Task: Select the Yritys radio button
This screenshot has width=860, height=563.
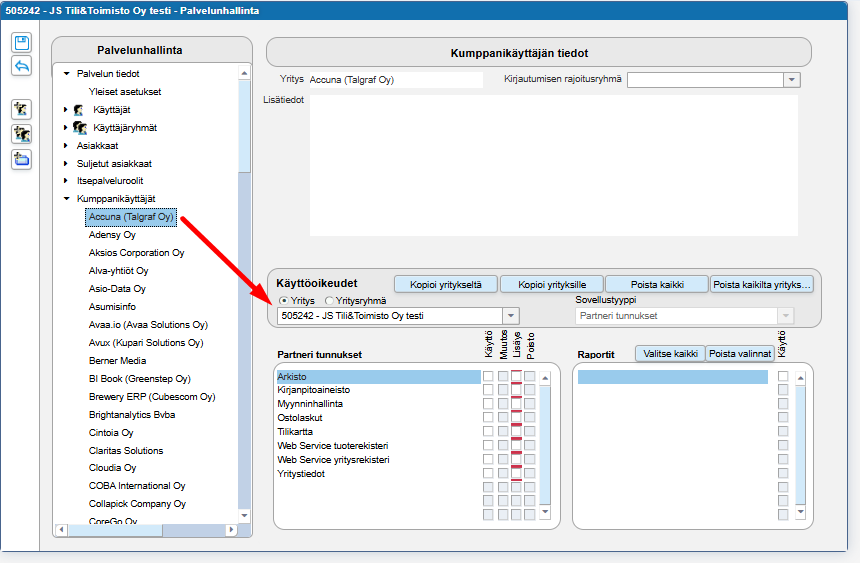Action: 283,301
